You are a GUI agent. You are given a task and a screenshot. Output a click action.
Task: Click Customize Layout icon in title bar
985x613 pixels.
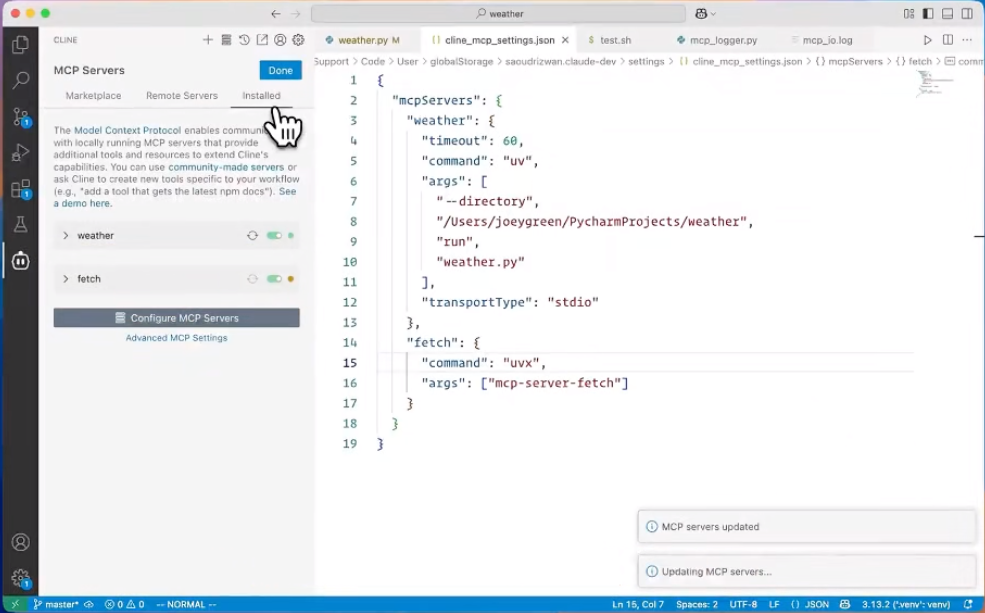click(x=909, y=13)
